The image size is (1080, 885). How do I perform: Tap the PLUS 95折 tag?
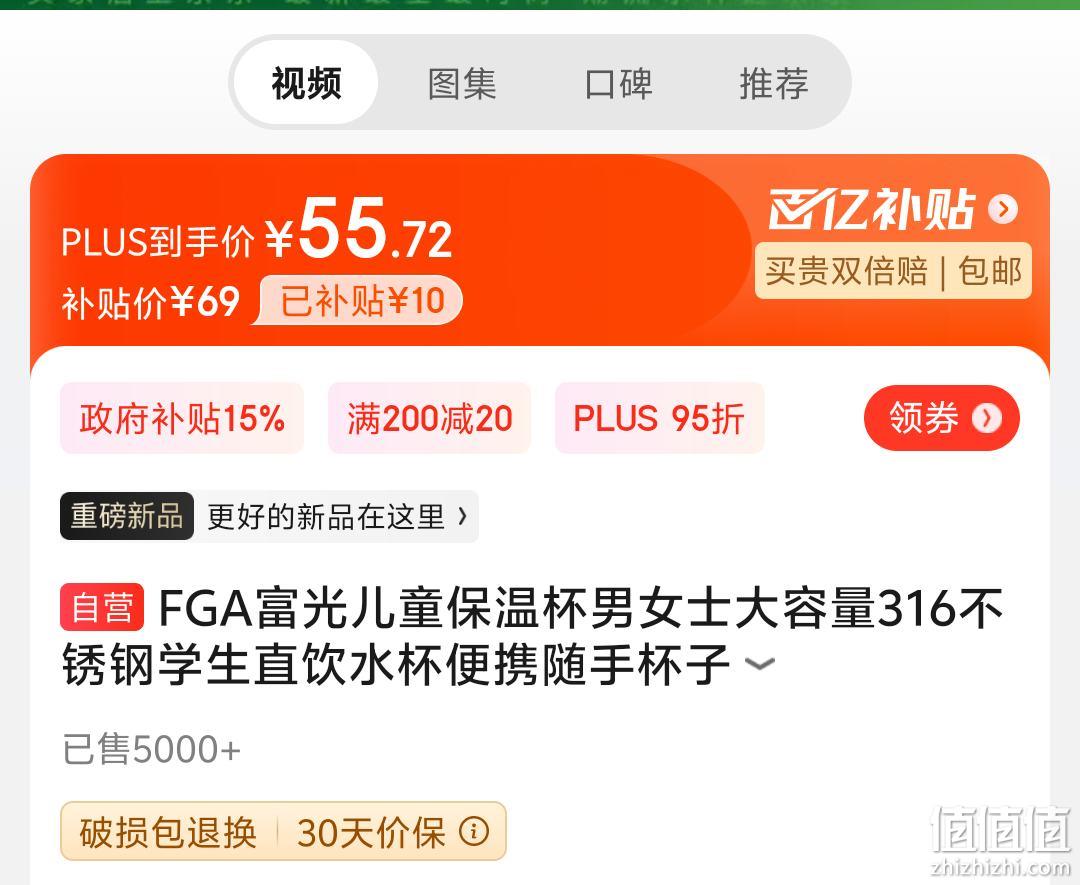[x=659, y=417]
